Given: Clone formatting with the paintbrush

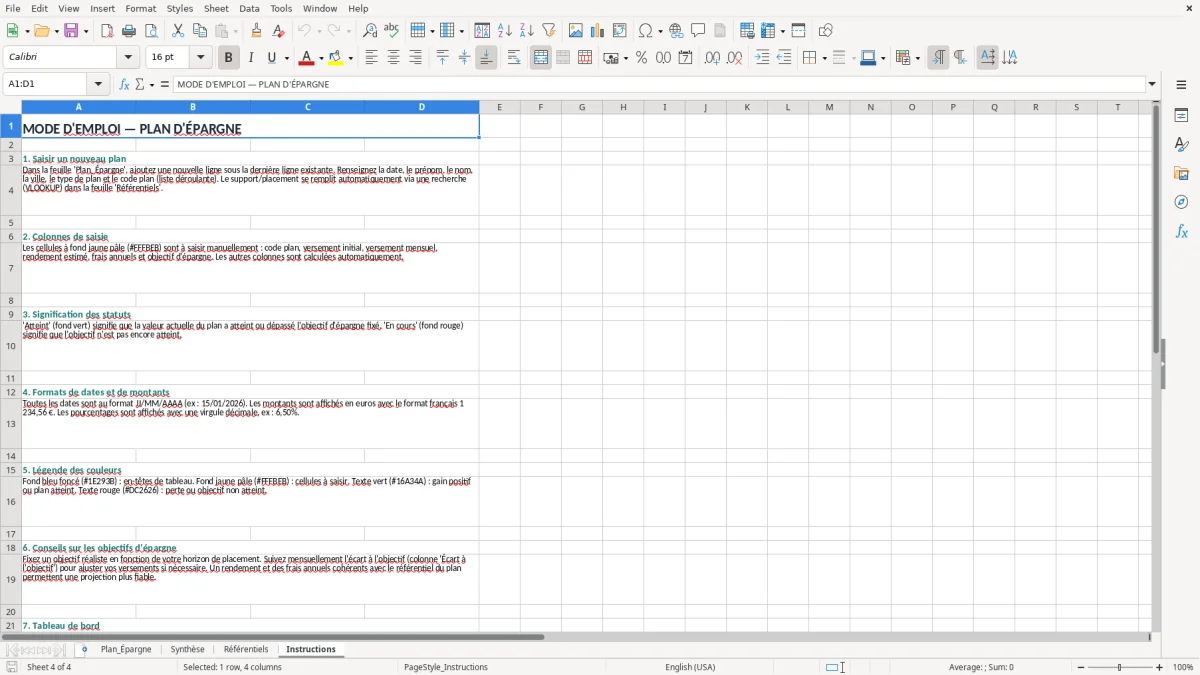Looking at the screenshot, I should 256,31.
